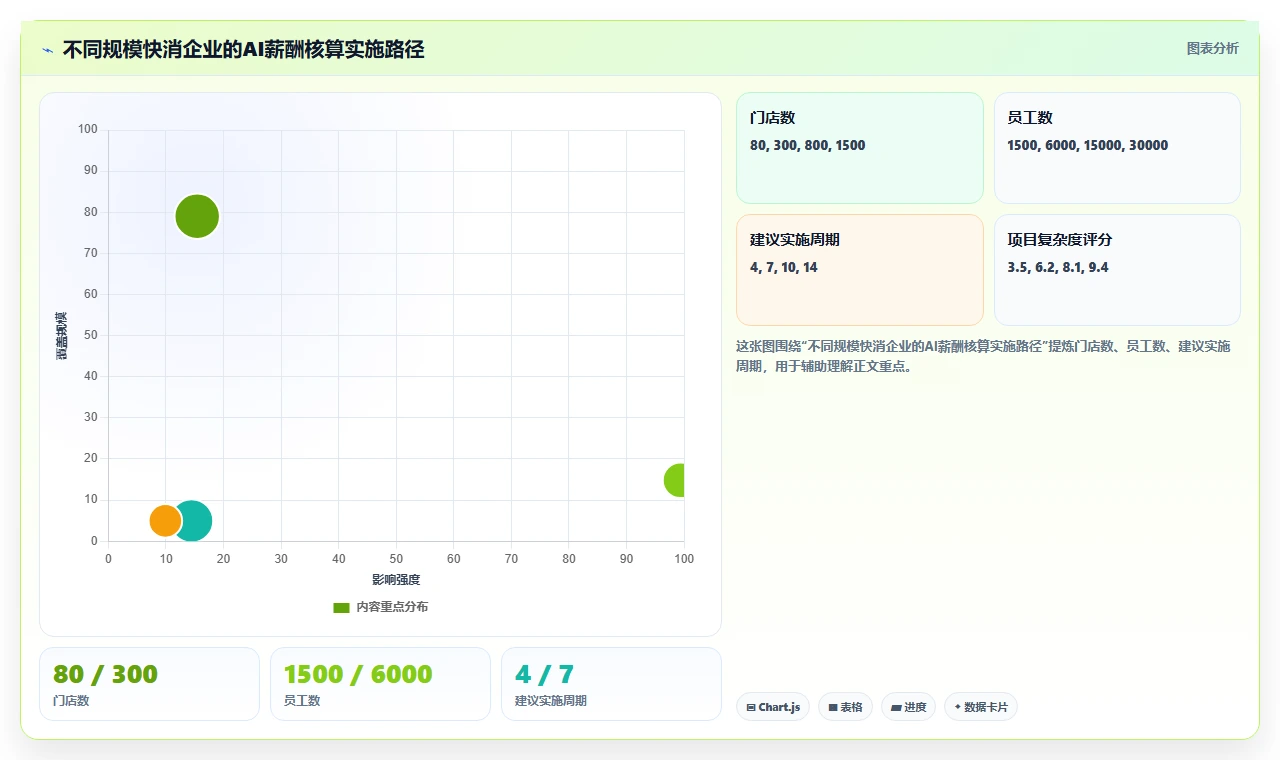Open the 员工数 data card title
The height and width of the screenshot is (760, 1280).
click(1030, 118)
